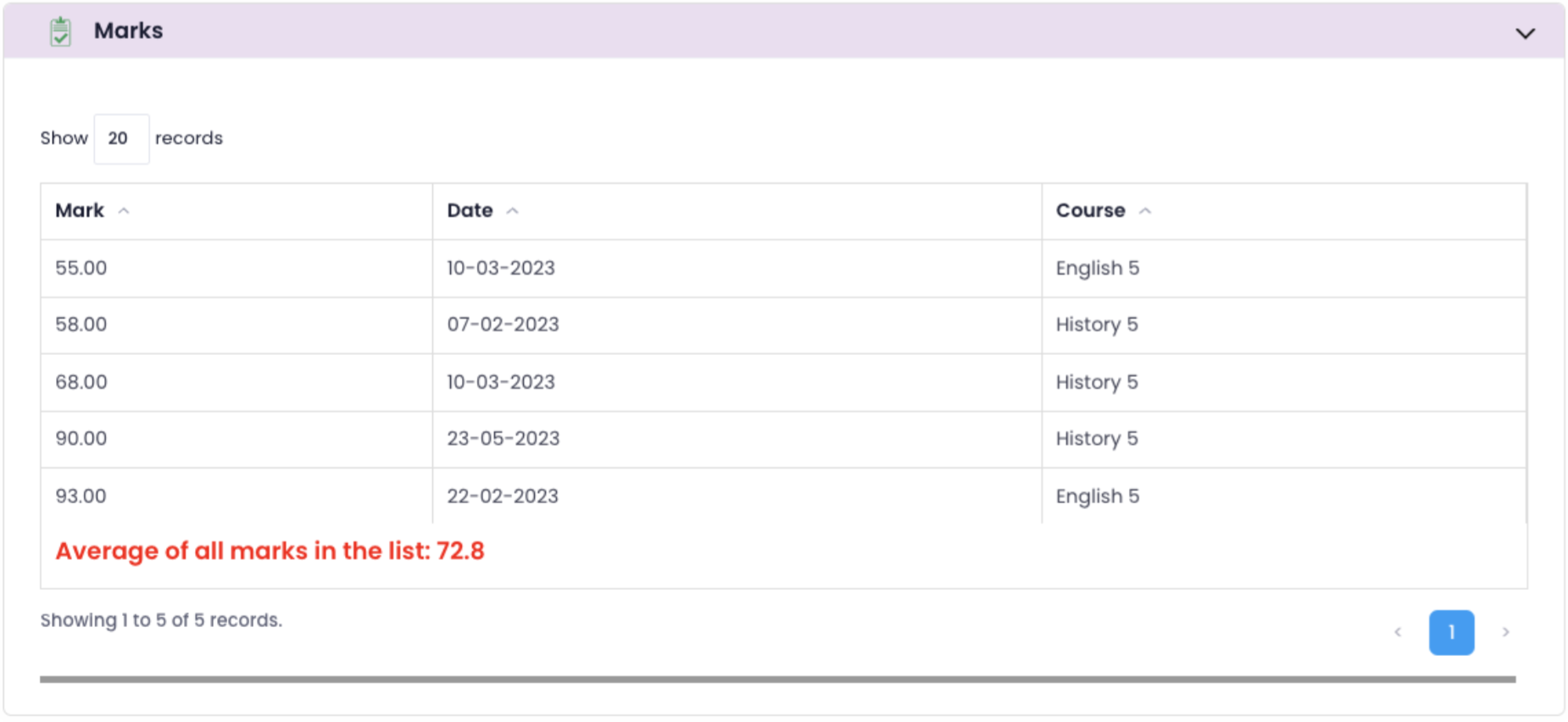
Task: Sort by Course column arrow
Action: (1145, 211)
